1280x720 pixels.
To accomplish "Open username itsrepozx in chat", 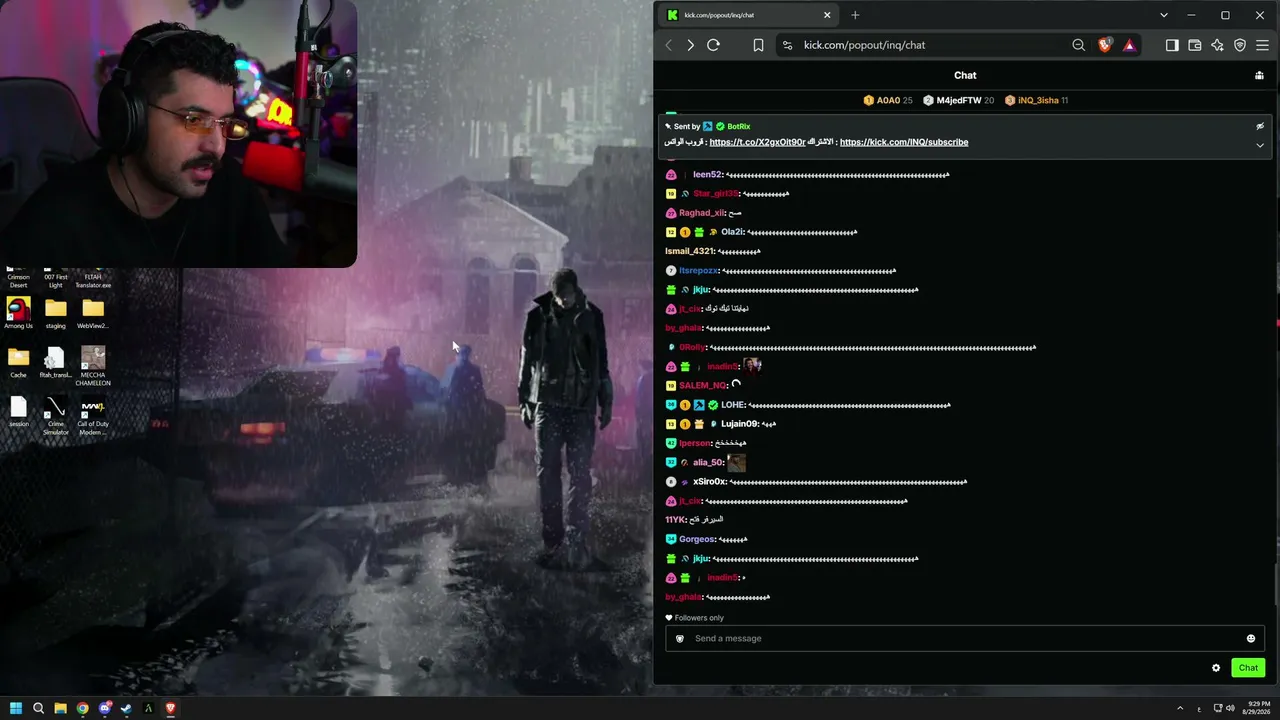I will tap(699, 271).
